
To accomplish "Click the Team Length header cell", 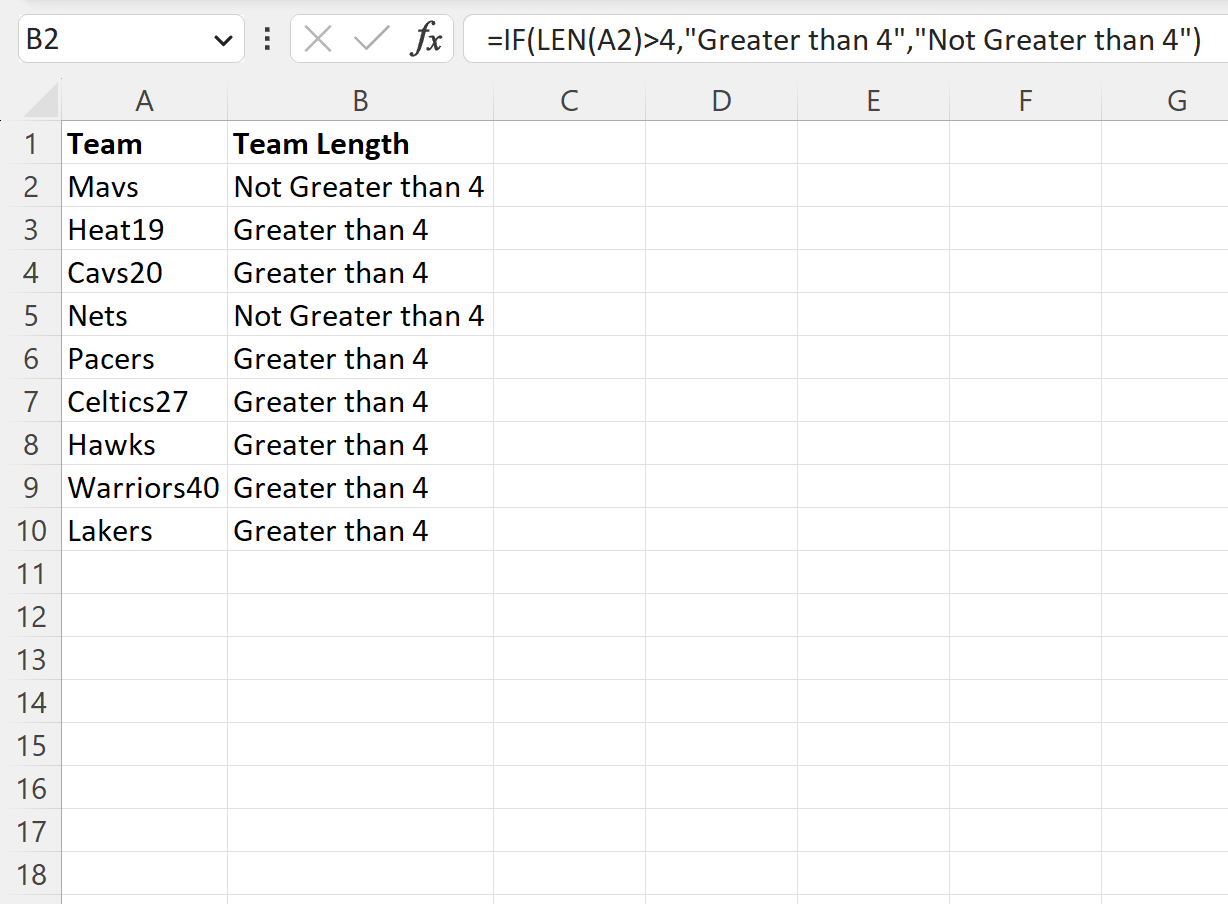I will point(360,143).
